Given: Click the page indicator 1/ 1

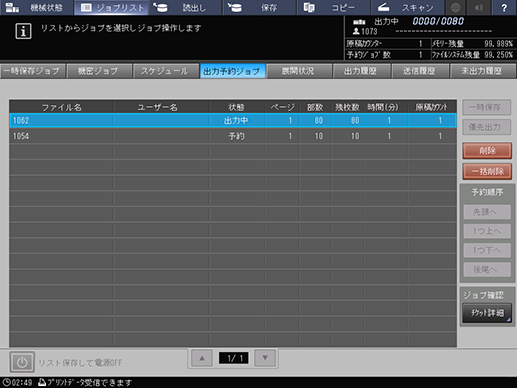Looking at the screenshot, I should coord(233,358).
